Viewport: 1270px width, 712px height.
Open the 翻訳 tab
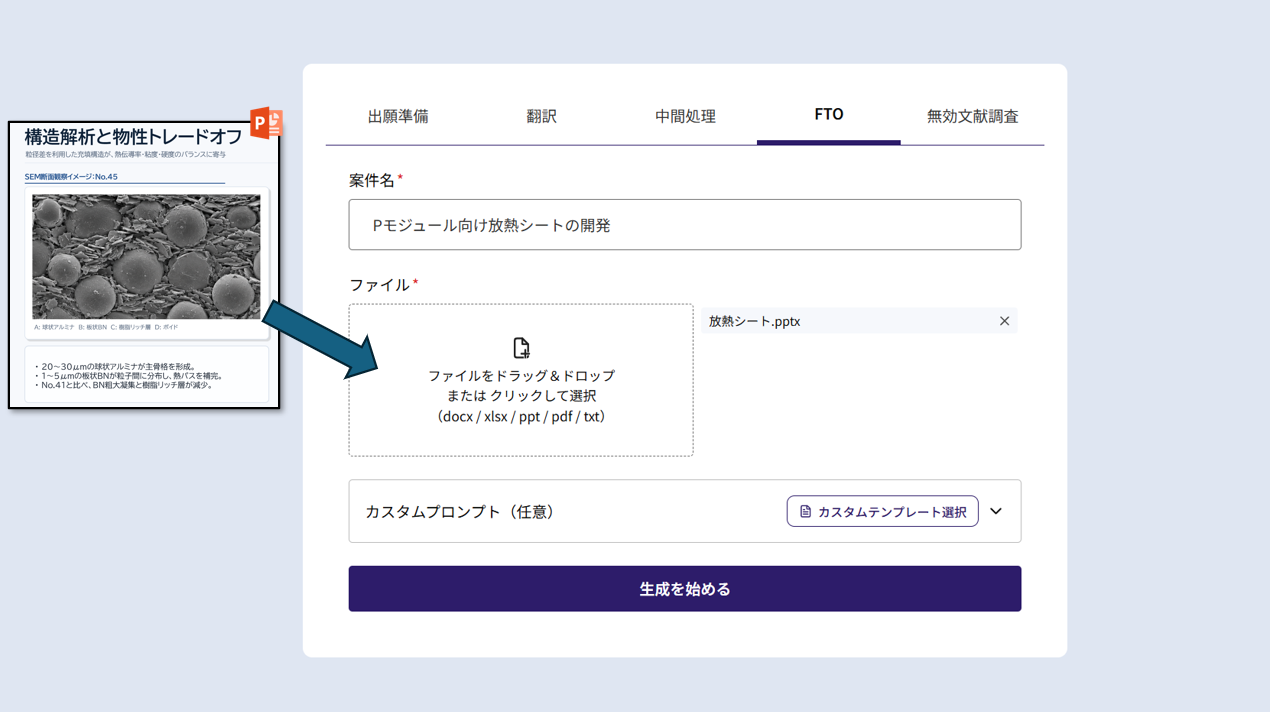541,116
